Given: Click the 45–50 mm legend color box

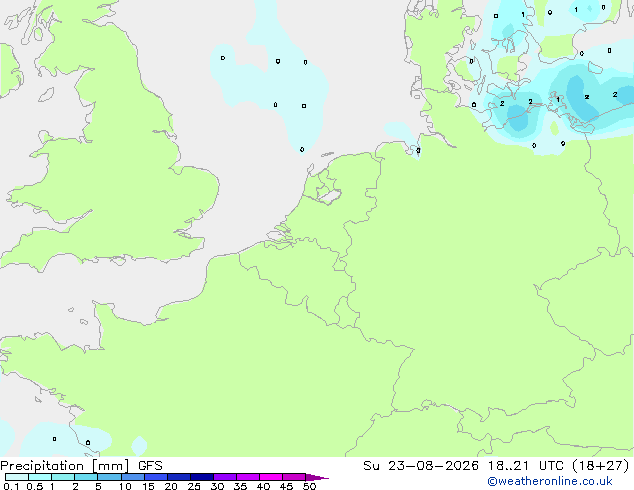Looking at the screenshot, I should tap(294, 477).
